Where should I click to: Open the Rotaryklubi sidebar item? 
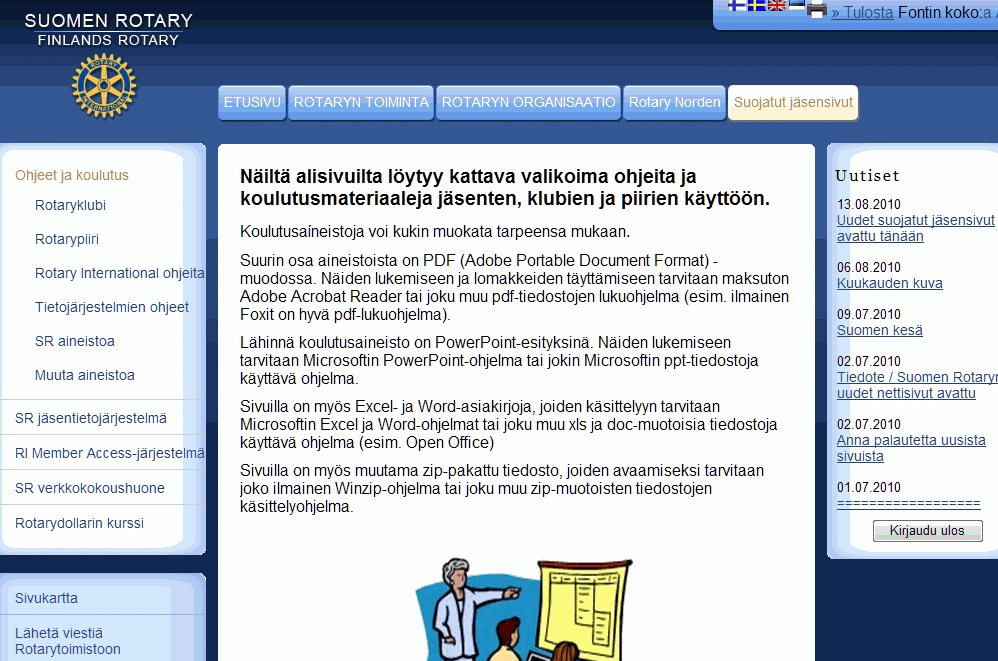click(70, 205)
